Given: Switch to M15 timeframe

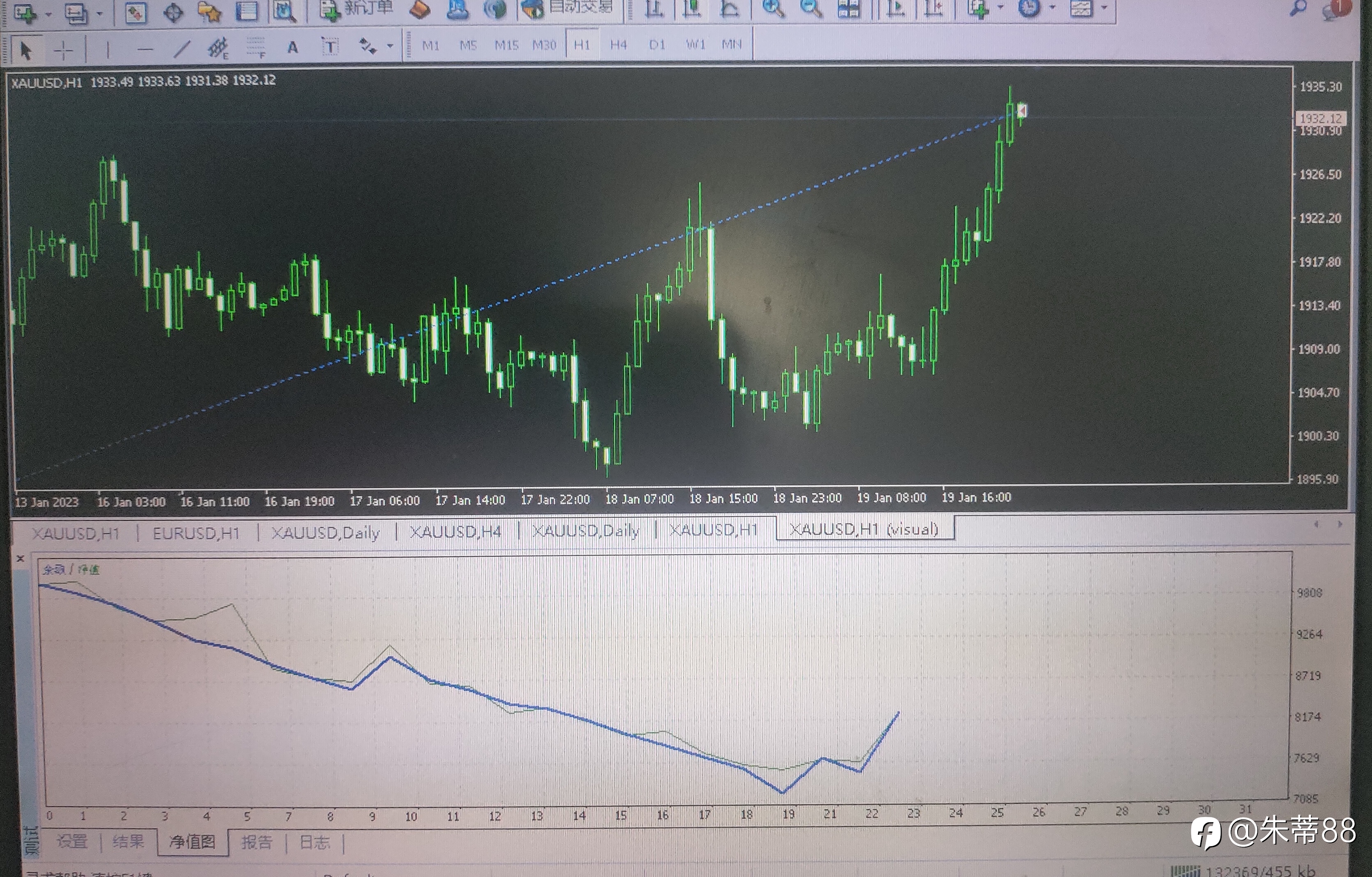Looking at the screenshot, I should (x=506, y=45).
